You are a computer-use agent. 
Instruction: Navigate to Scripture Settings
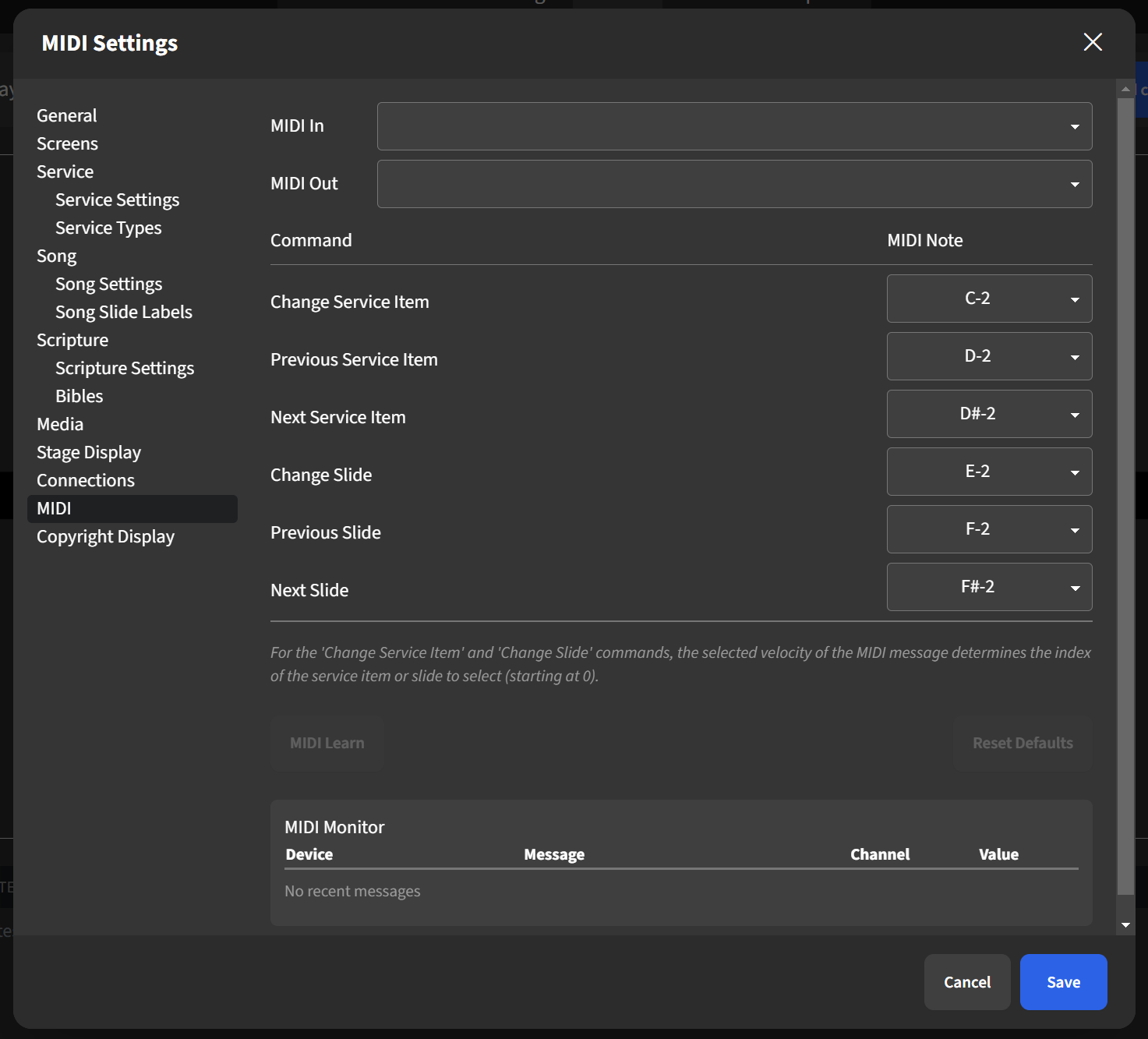[125, 367]
